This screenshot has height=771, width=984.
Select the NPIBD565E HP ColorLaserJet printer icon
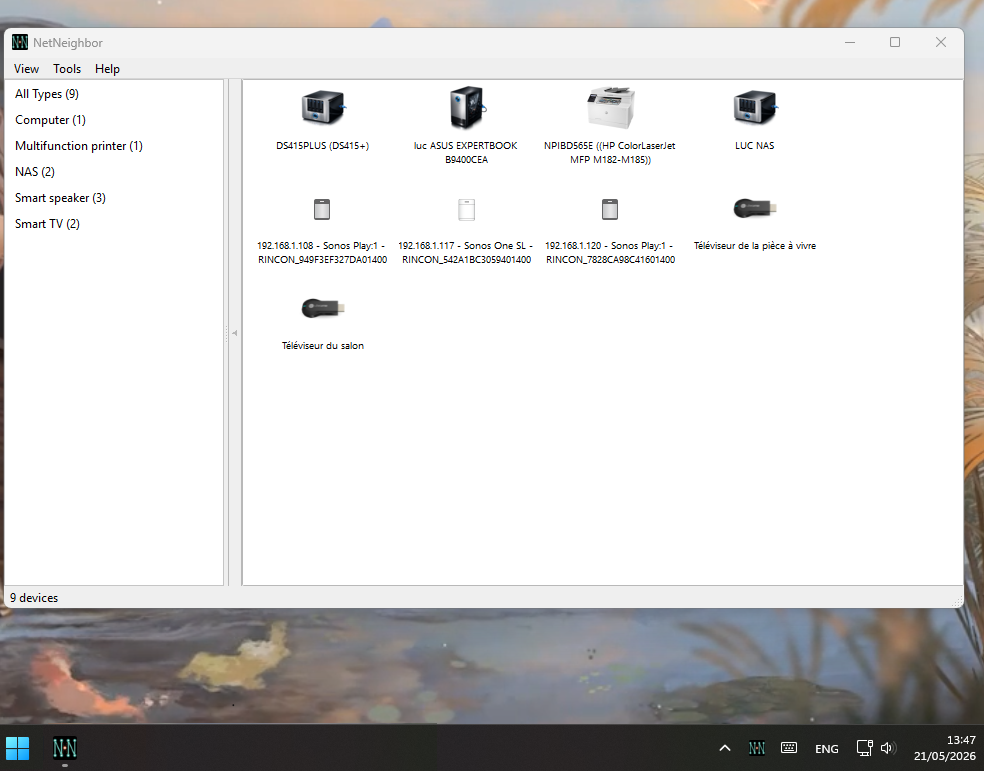(610, 108)
